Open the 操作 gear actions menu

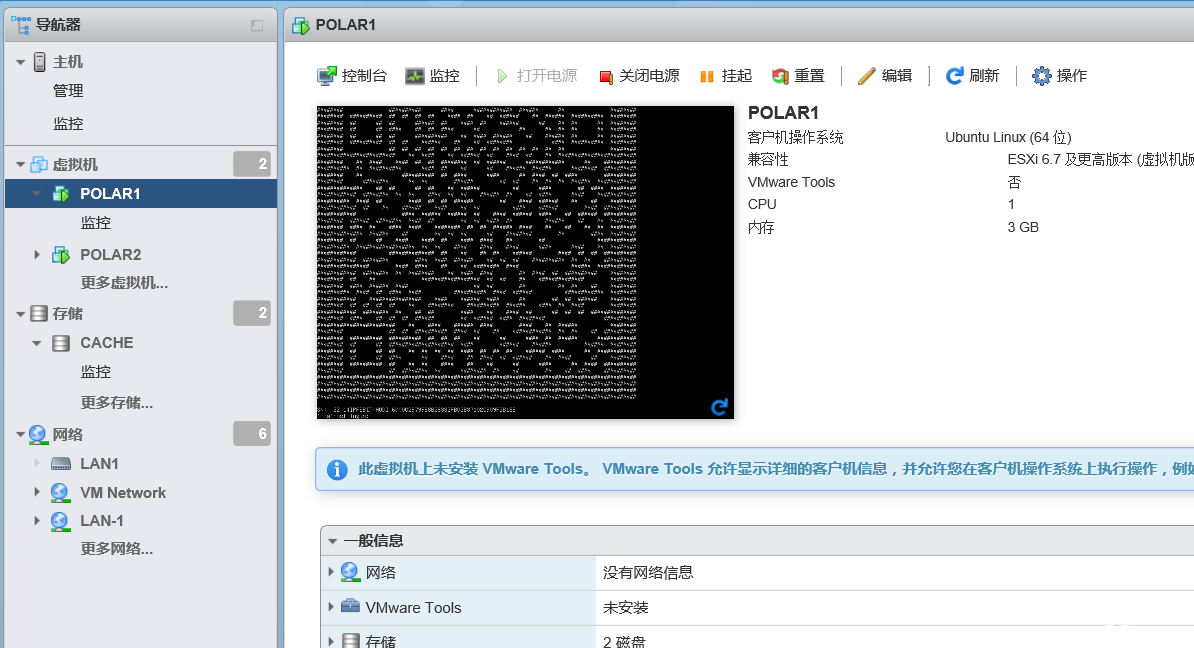click(1042, 76)
